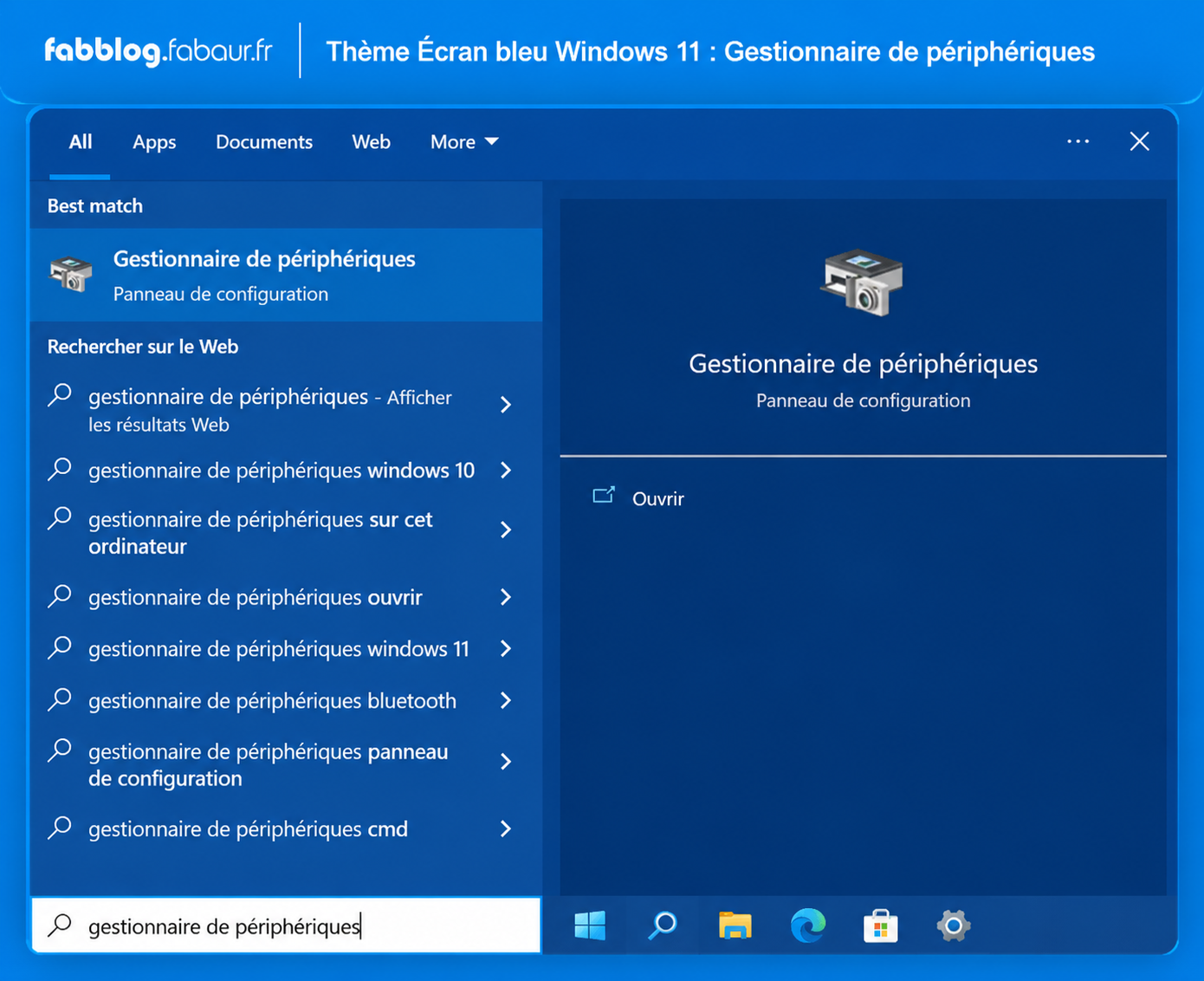Click preview subtitle 'Panneau de configuration'
This screenshot has height=981, width=1204.
pyautogui.click(x=864, y=401)
